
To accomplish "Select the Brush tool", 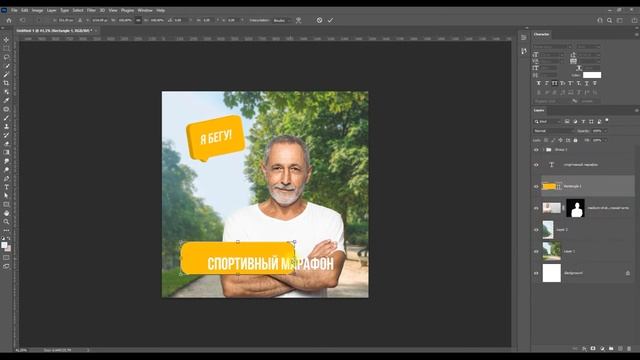I will click(6, 118).
